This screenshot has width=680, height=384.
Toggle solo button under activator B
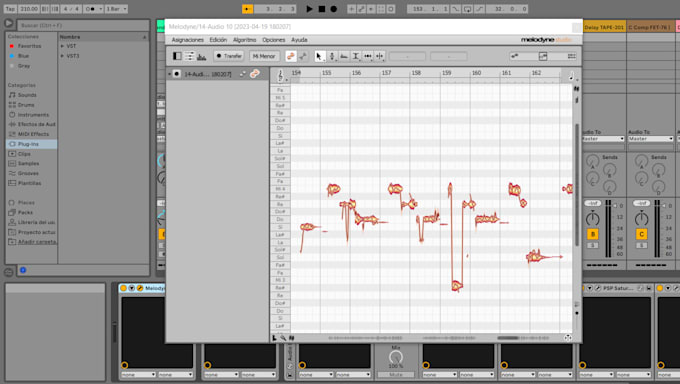coord(593,246)
